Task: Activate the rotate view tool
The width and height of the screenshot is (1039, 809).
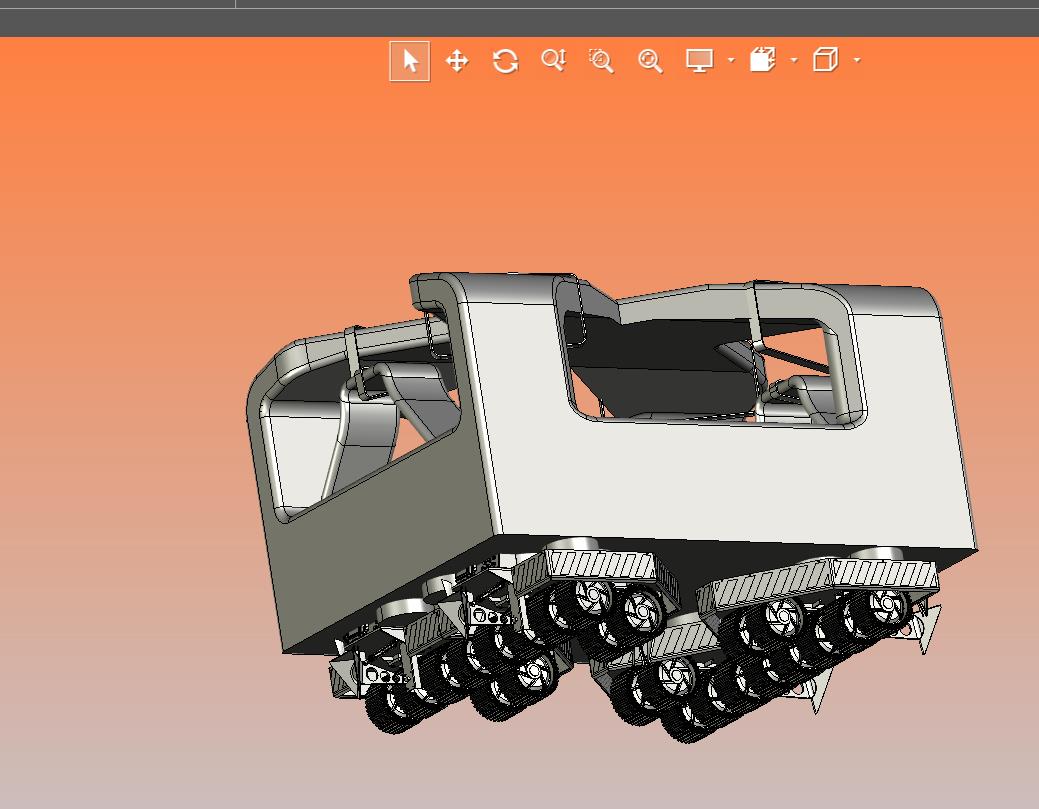Action: pyautogui.click(x=506, y=61)
